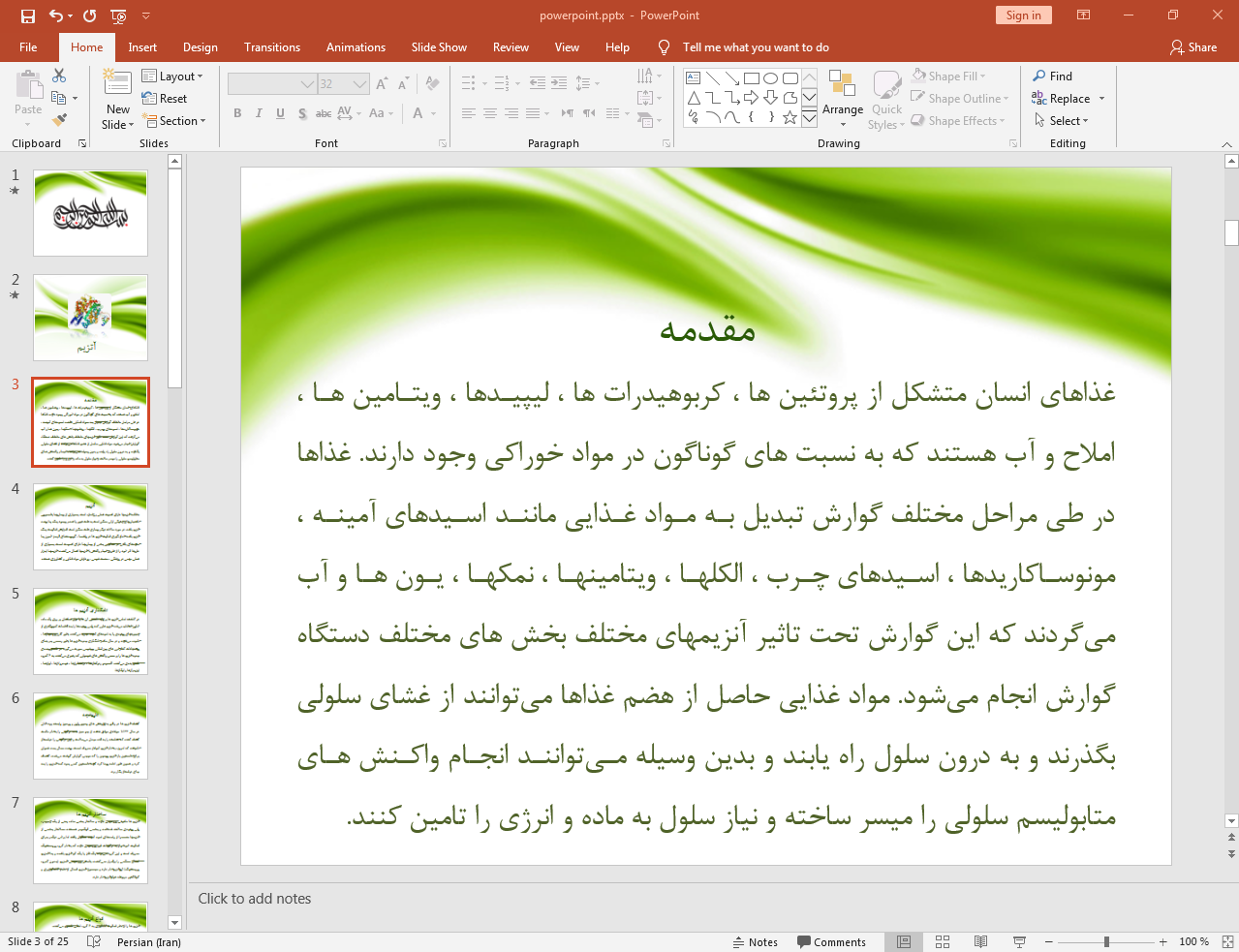Click to add notes below the slide
The width and height of the screenshot is (1239, 952).
pos(255,898)
